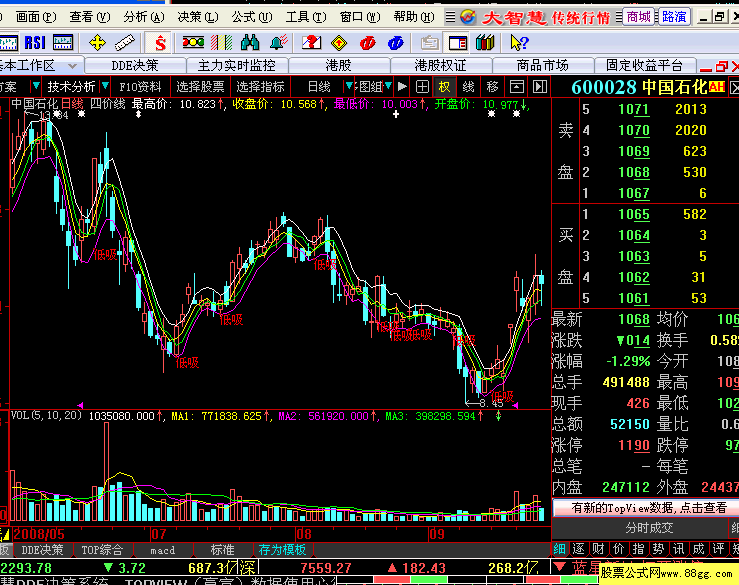Select the macd bottom tab
The height and width of the screenshot is (585, 739).
pyautogui.click(x=163, y=550)
